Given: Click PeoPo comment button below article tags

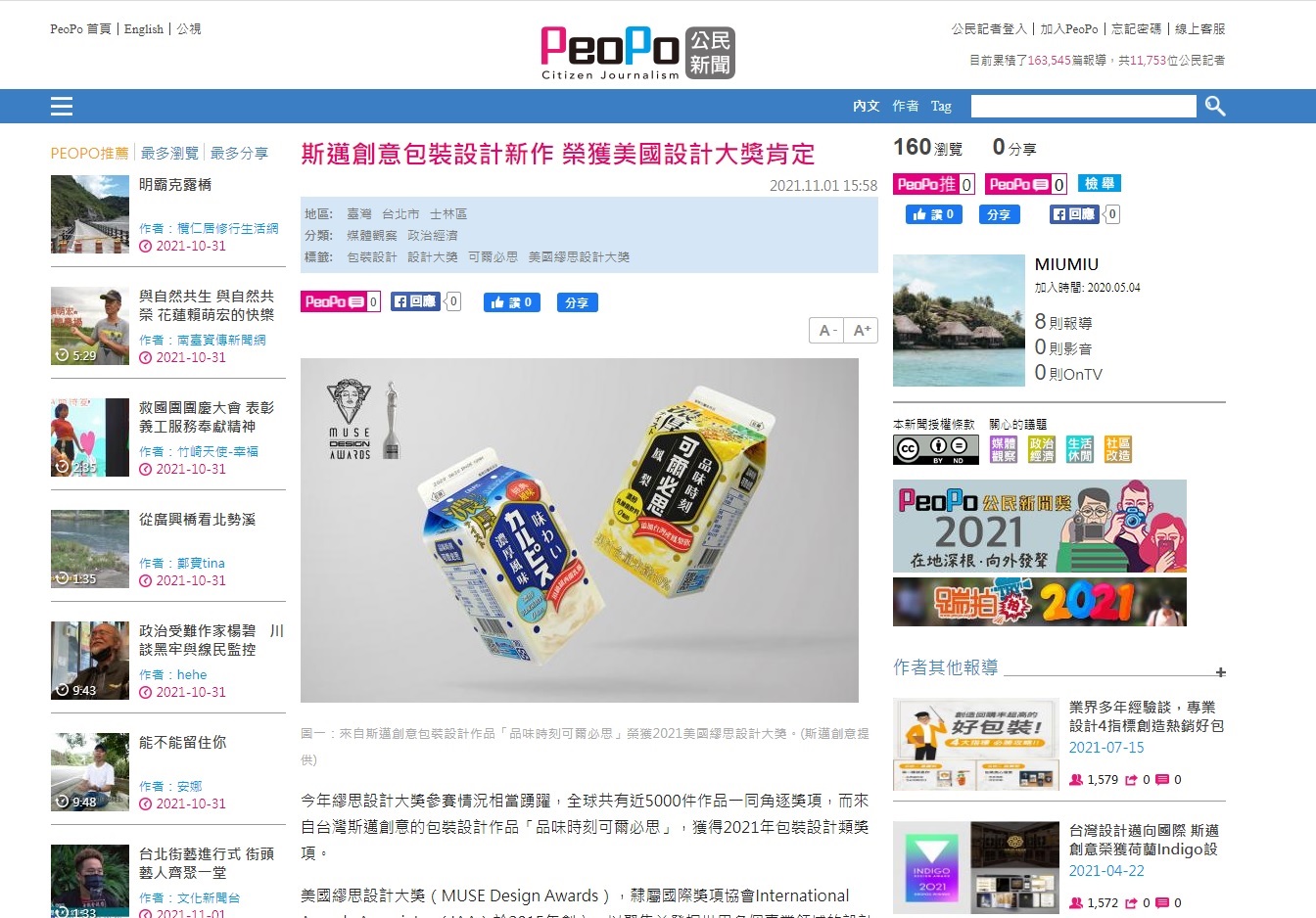Looking at the screenshot, I should pyautogui.click(x=340, y=301).
